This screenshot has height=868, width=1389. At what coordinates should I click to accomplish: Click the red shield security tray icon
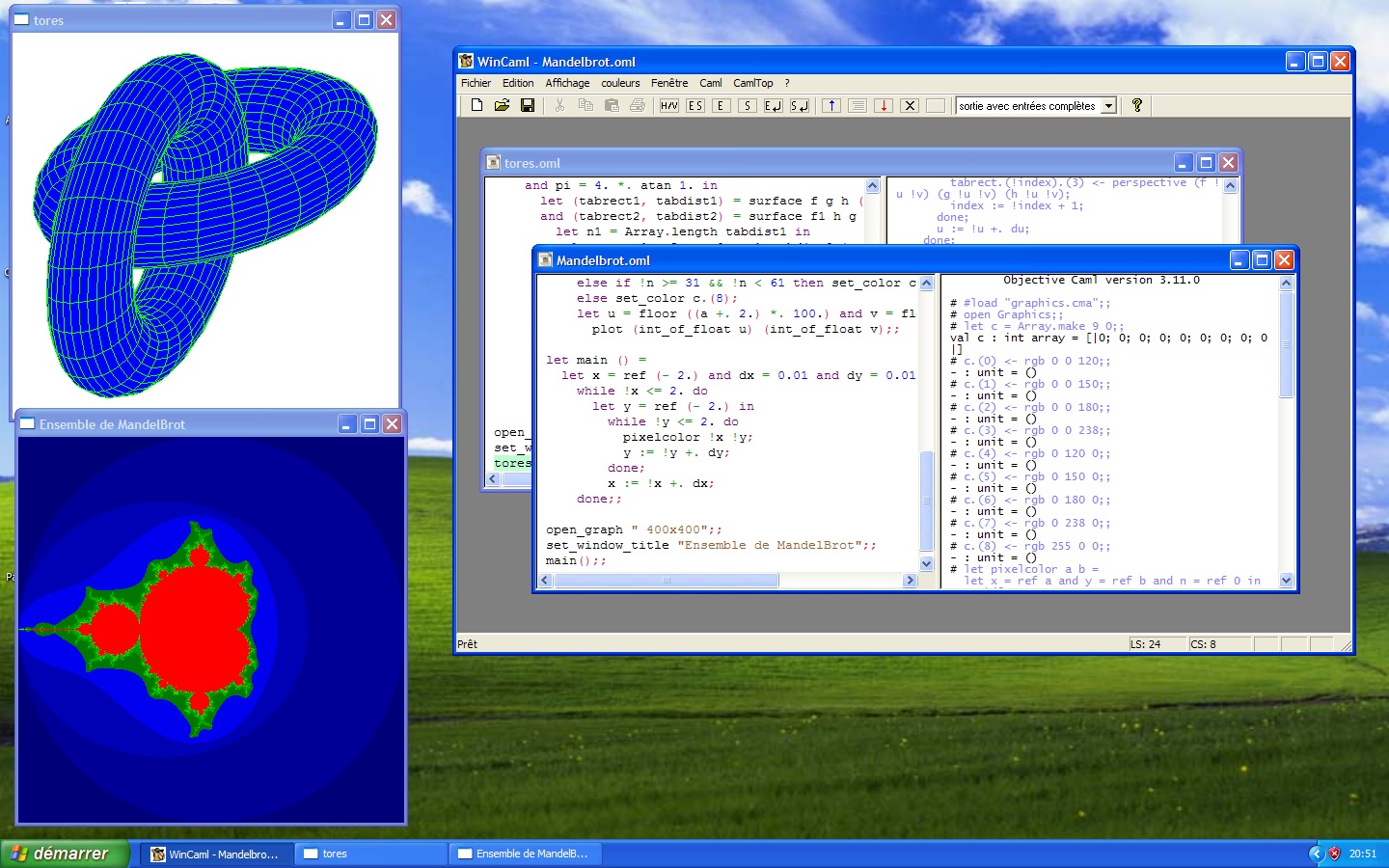coord(1335,854)
